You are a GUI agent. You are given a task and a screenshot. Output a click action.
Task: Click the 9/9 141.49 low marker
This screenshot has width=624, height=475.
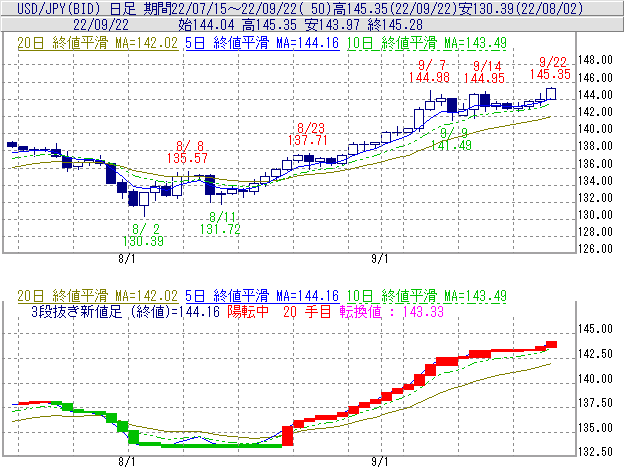coord(451,139)
